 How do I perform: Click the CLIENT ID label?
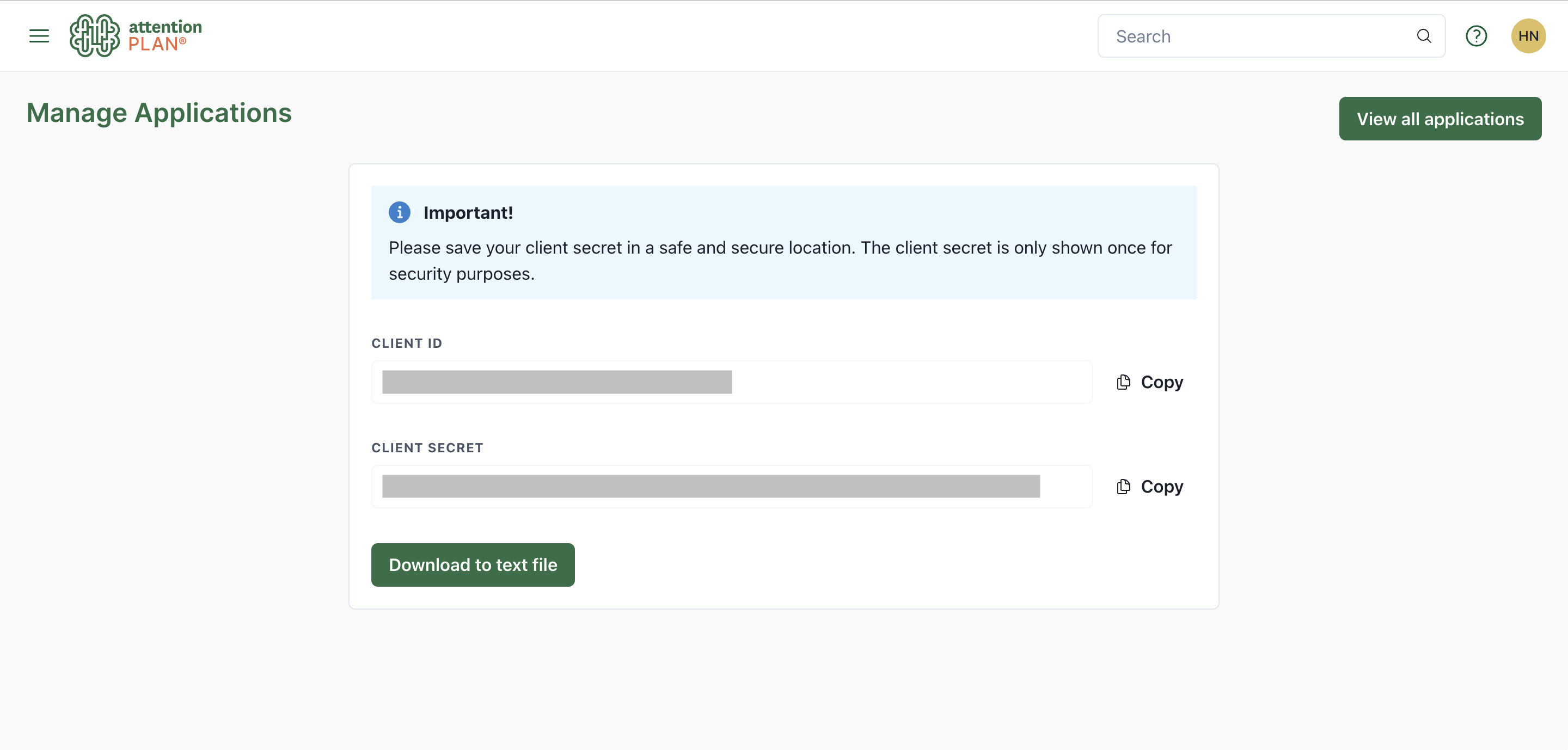[407, 343]
